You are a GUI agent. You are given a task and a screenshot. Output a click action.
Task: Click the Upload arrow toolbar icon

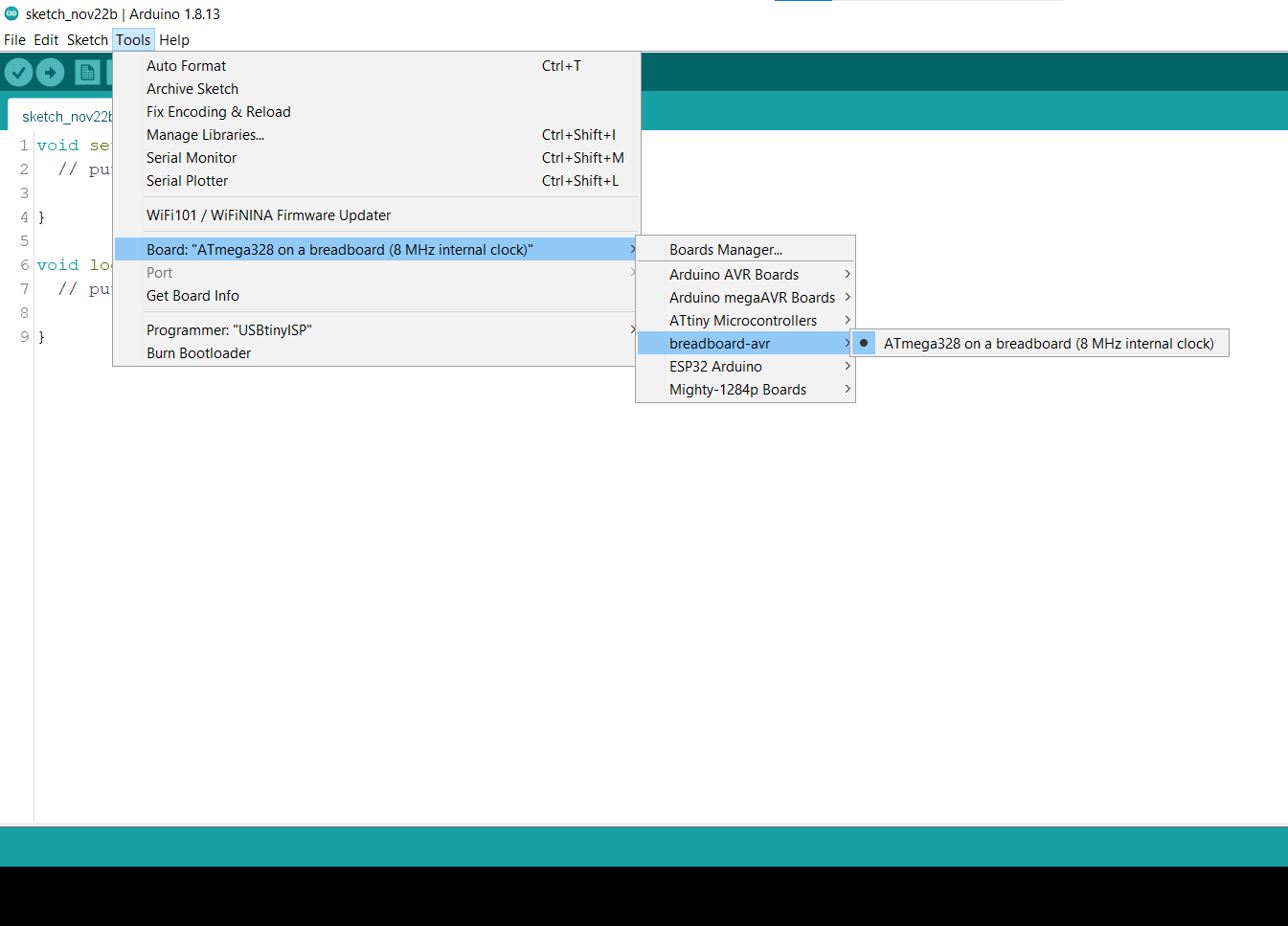click(50, 72)
